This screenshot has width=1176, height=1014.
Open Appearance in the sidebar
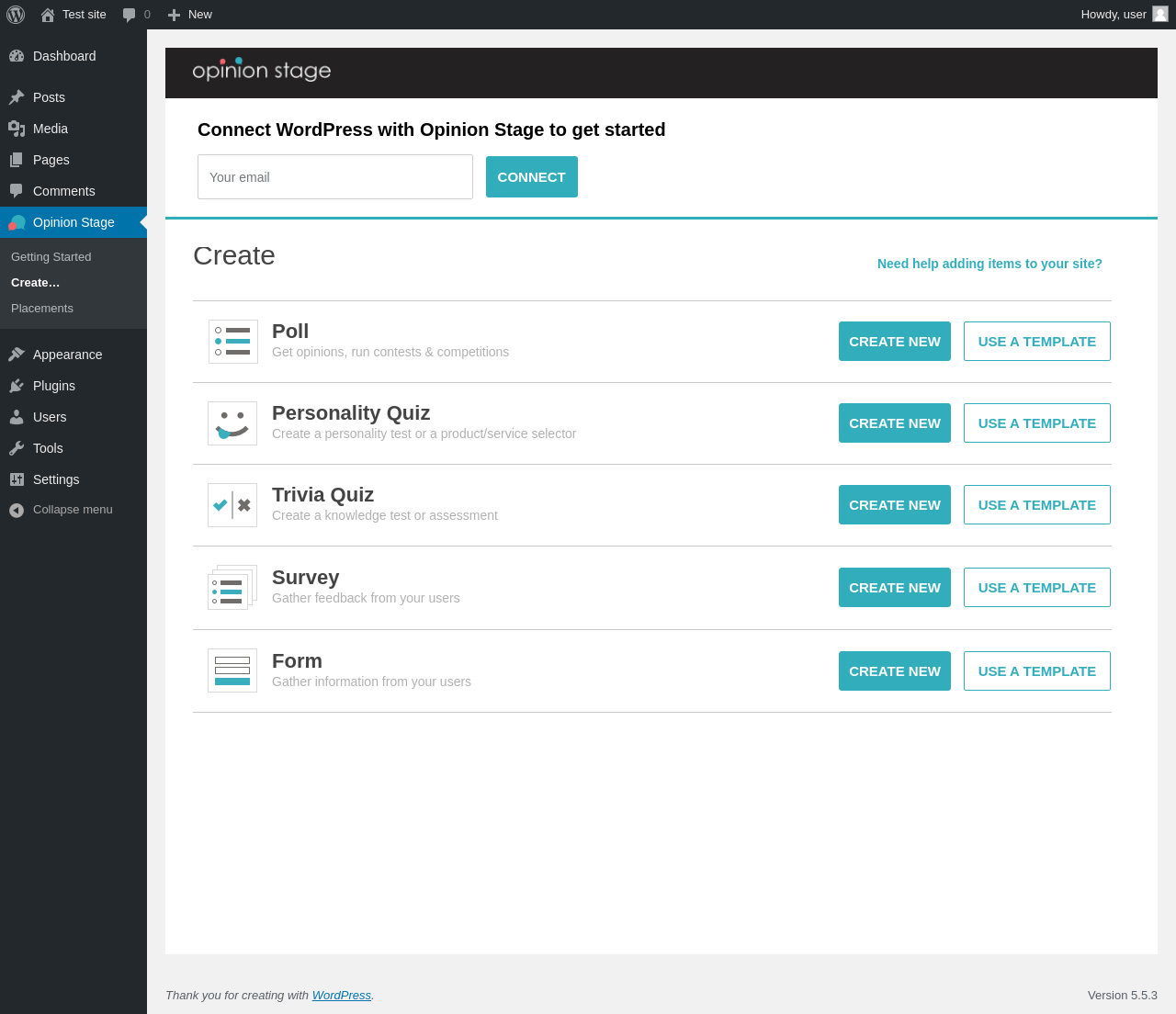click(x=73, y=355)
